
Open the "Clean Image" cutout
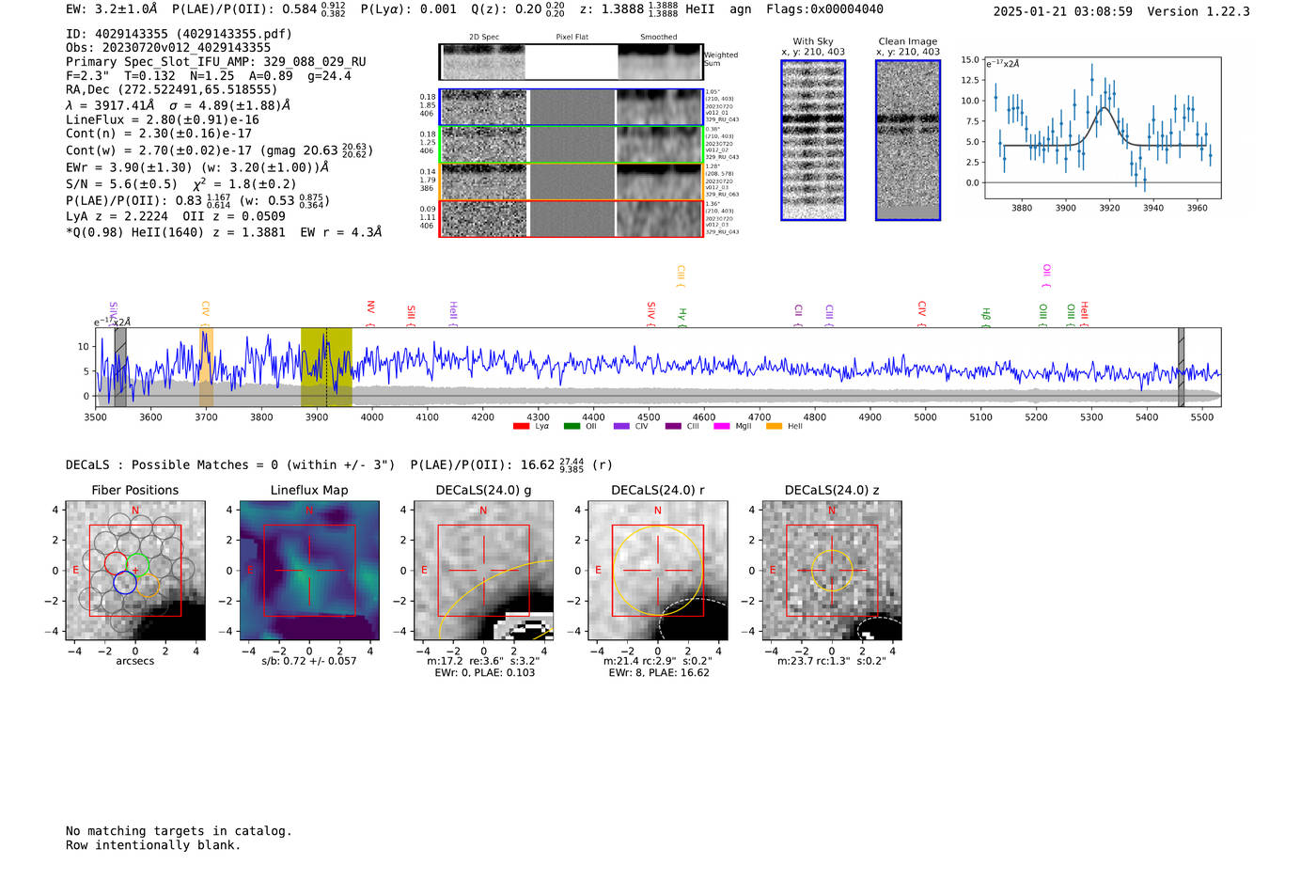pos(908,140)
